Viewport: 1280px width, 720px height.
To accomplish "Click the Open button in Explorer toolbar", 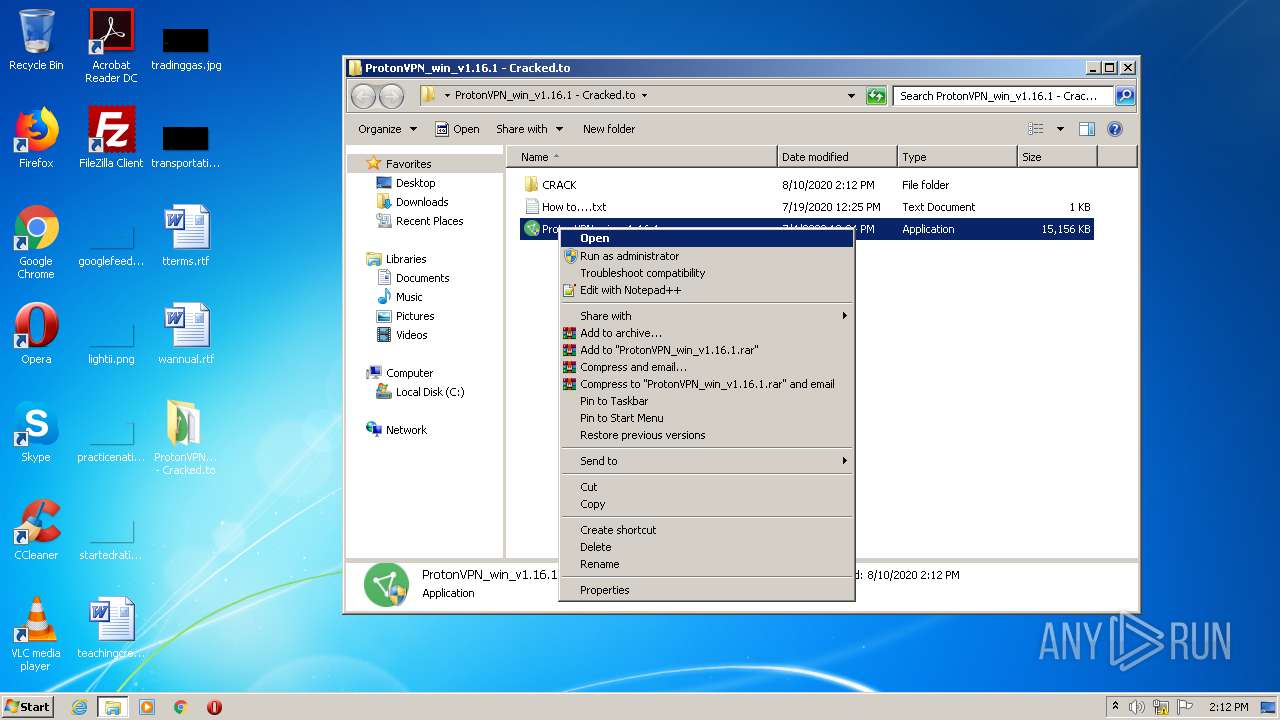I will (x=457, y=129).
